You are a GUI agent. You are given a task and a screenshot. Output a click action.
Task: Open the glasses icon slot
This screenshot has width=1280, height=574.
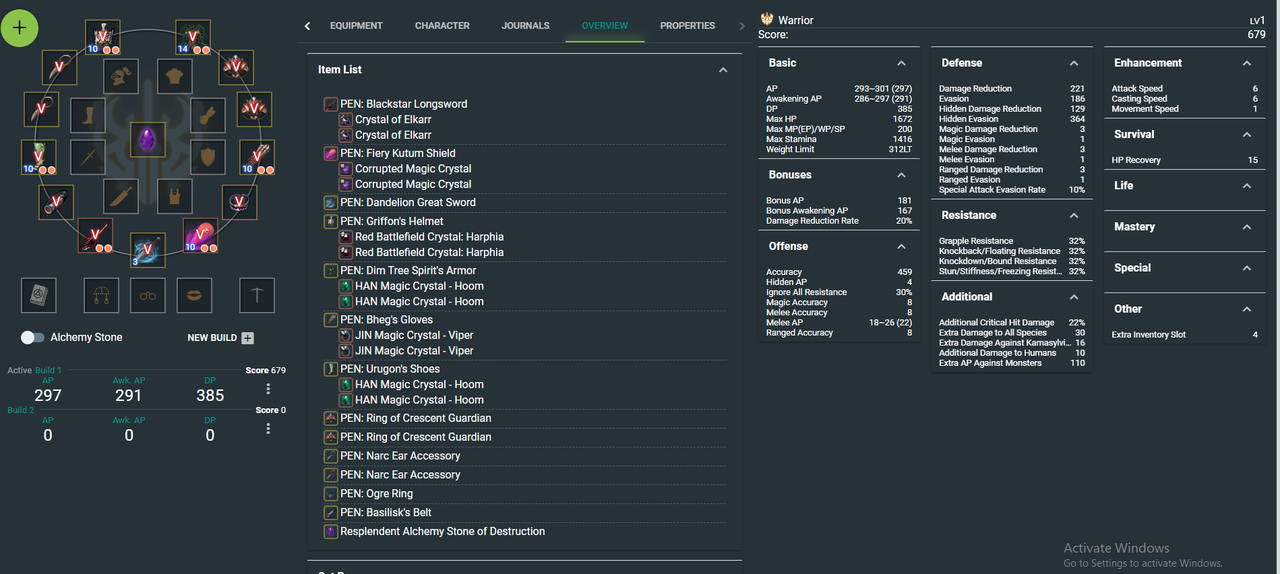tap(148, 295)
